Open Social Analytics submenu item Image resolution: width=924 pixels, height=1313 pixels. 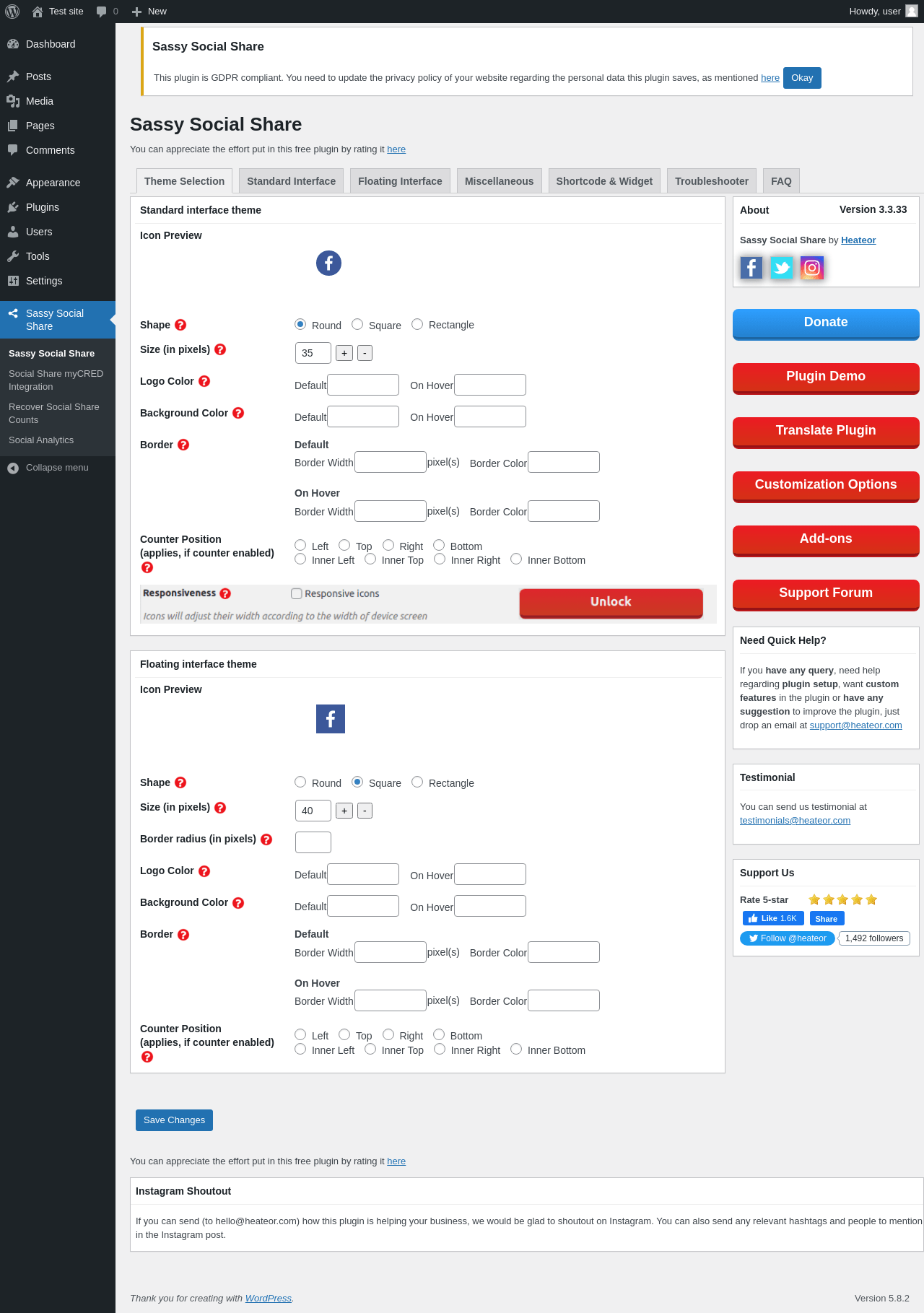41,440
